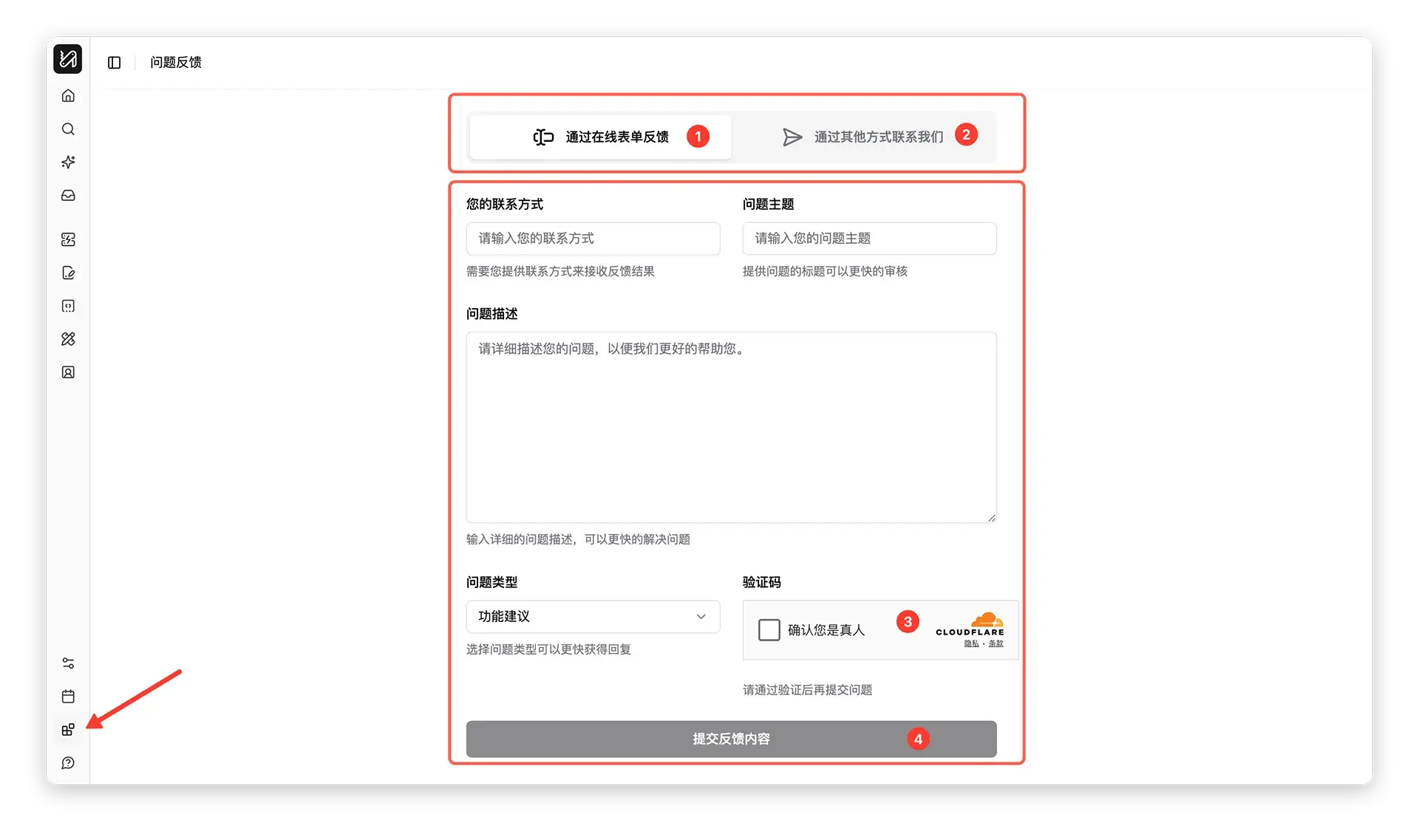
Task: Open the home icon in sidebar
Action: pos(68,95)
